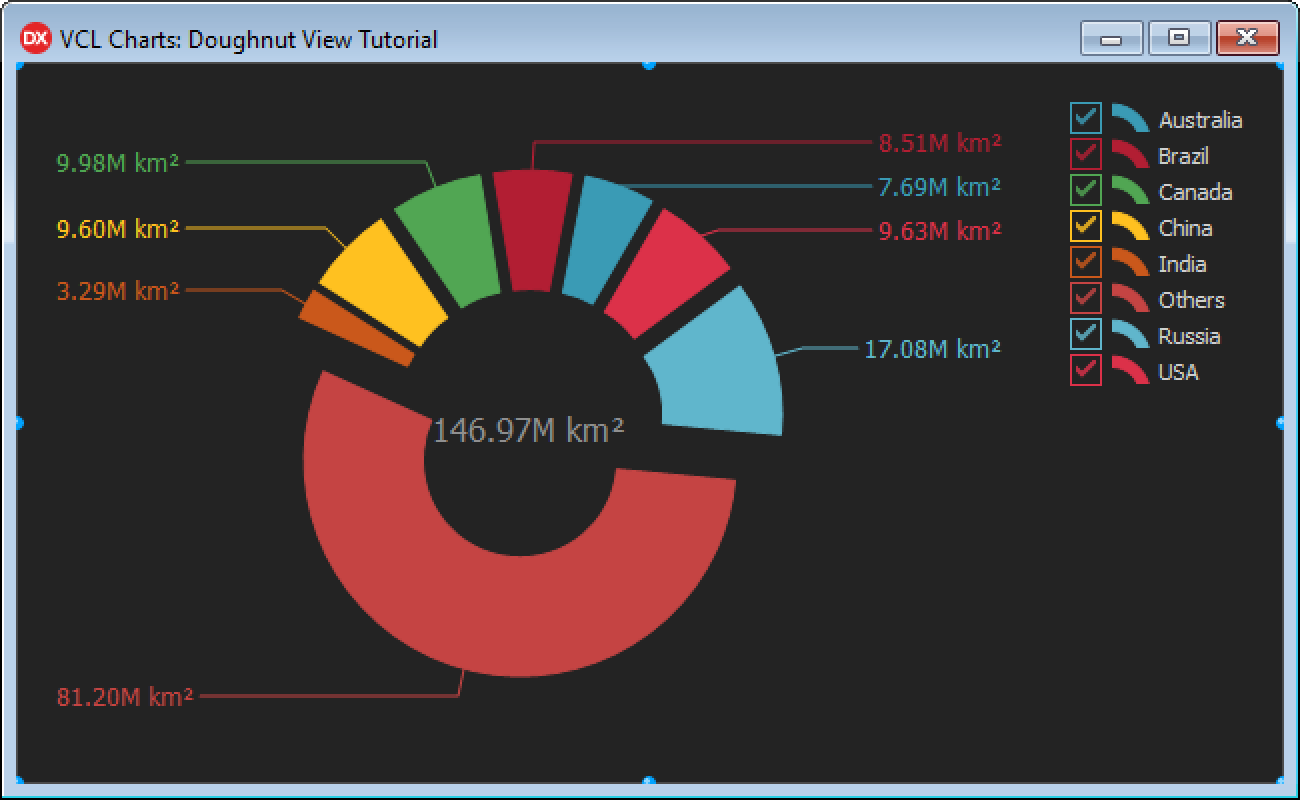Uncheck the Australia series checkbox

1086,118
